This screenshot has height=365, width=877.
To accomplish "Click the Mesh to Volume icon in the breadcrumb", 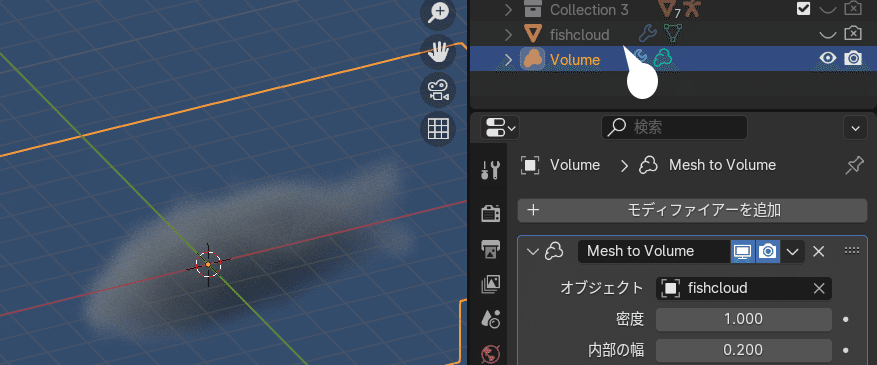I will [x=648, y=165].
